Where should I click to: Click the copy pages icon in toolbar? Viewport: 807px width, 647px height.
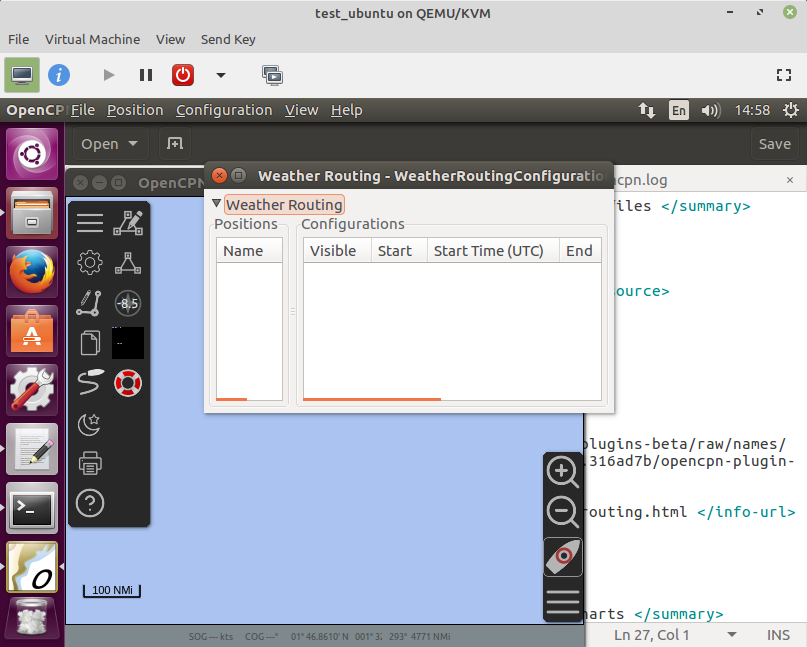click(x=90, y=343)
